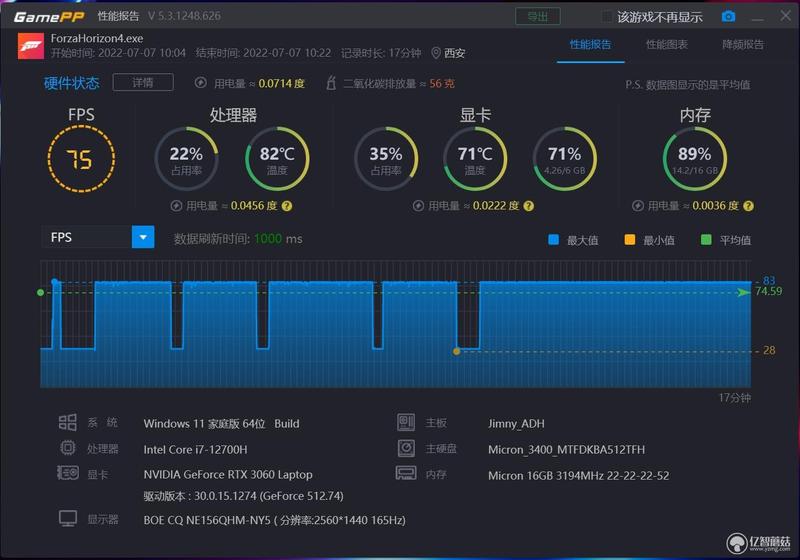Click the 0.0714 度 total power value
This screenshot has width=800, height=560.
coord(281,83)
